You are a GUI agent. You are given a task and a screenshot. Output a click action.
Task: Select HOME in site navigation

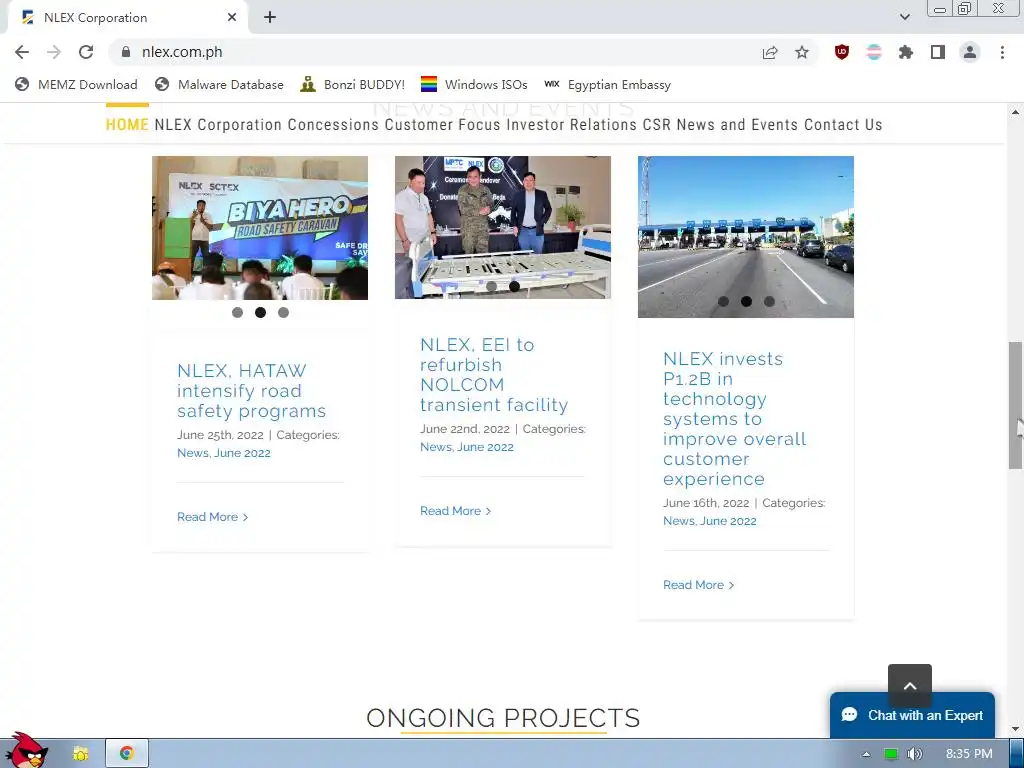[127, 124]
